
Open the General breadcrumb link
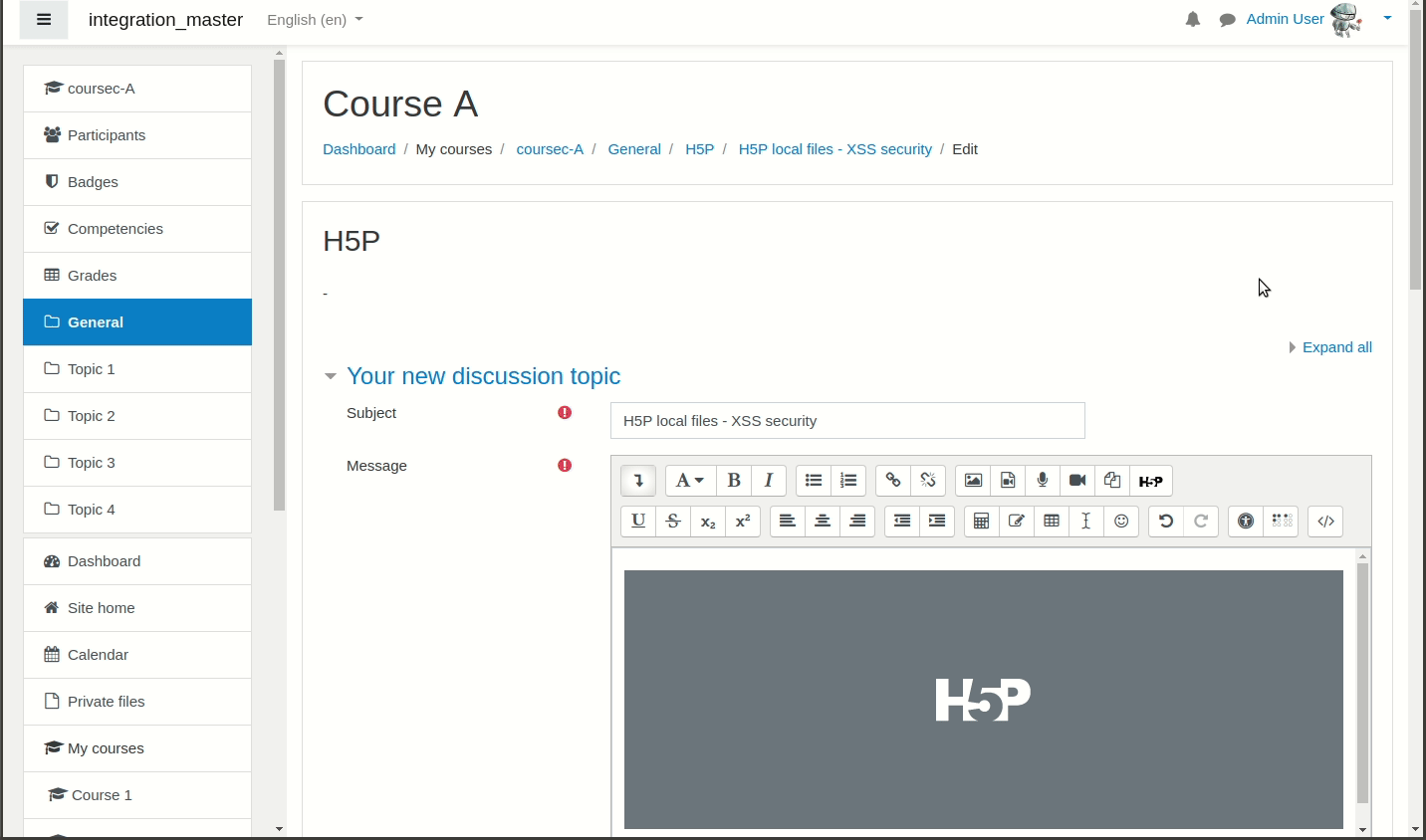[x=634, y=149]
